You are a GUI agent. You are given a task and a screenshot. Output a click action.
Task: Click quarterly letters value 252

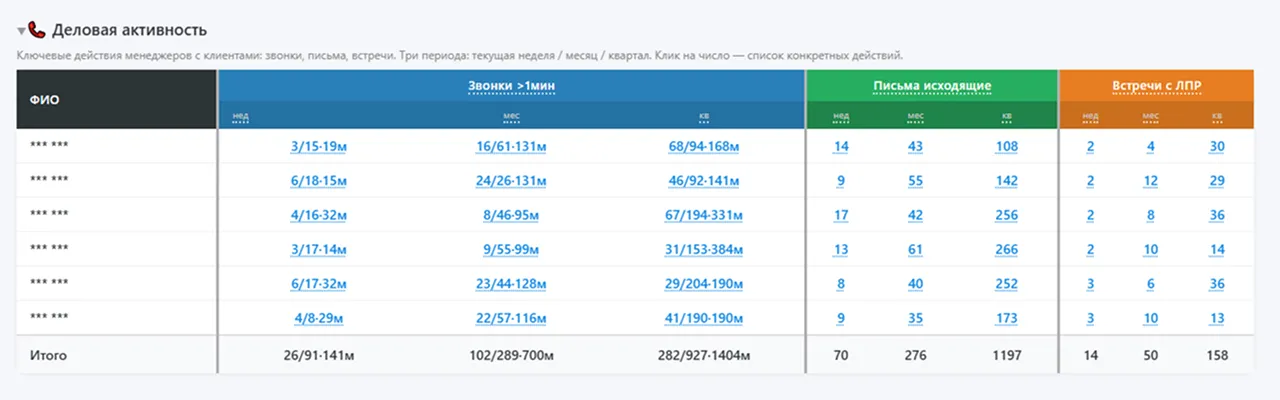pyautogui.click(x=1006, y=284)
